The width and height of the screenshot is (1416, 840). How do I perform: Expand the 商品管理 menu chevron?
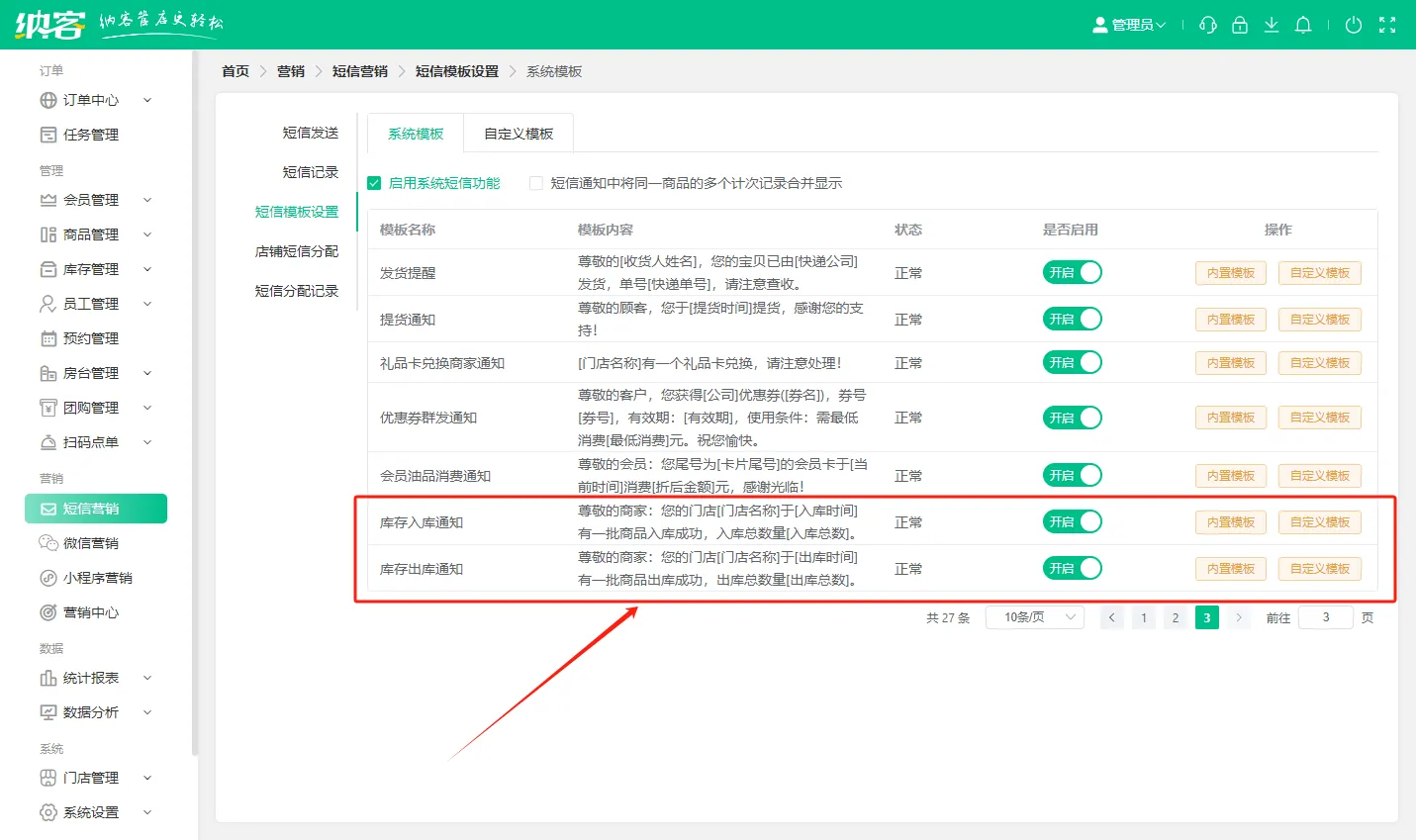147,234
